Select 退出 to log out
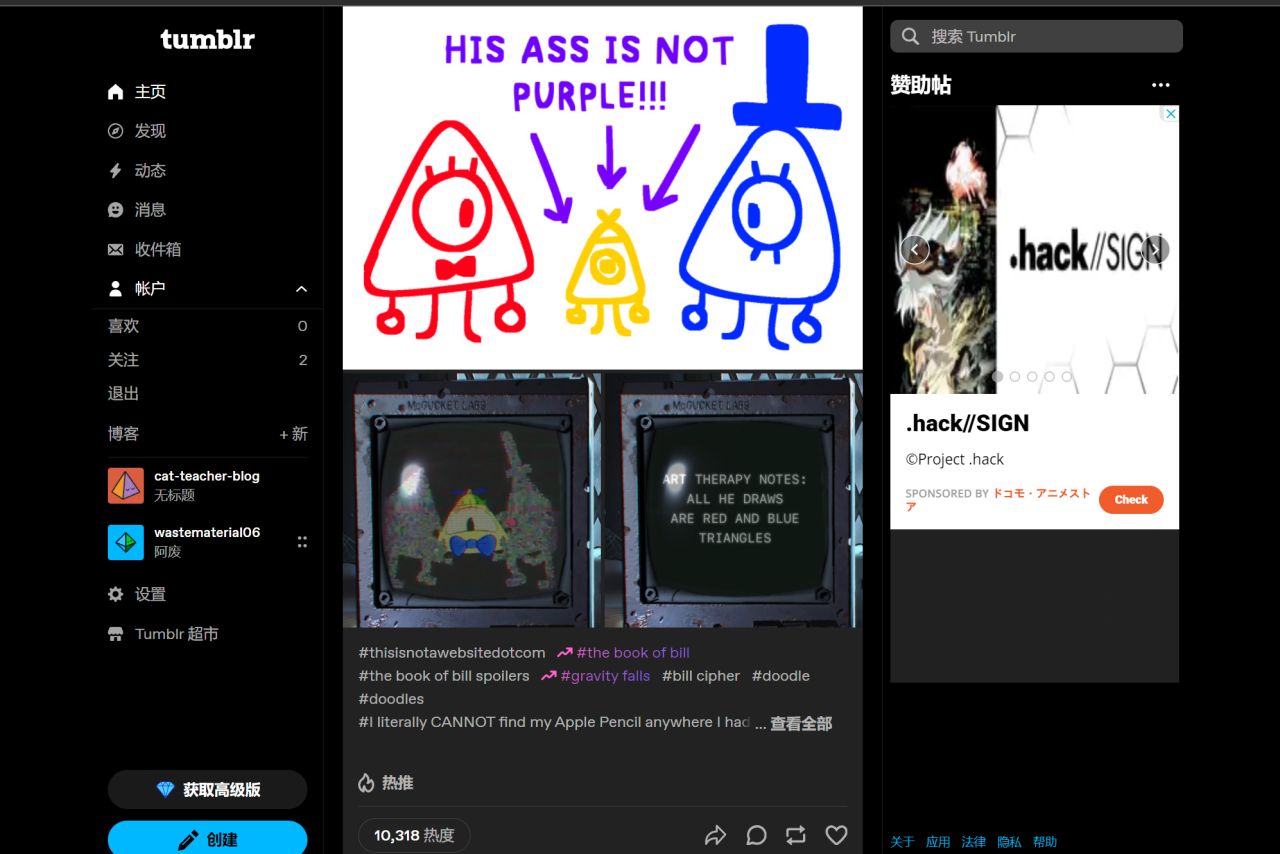1280x854 pixels. point(124,394)
